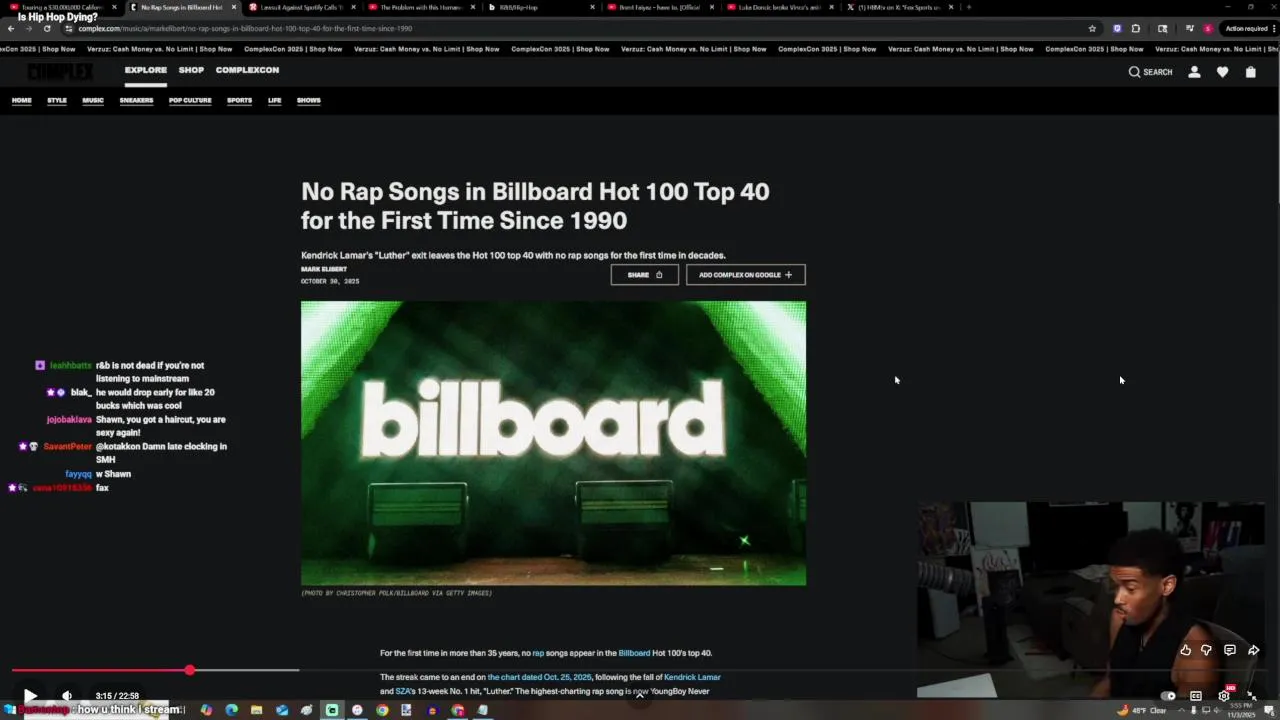Screen dimensions: 1280x720
Task: Click the Billboard article image
Action: coord(553,443)
